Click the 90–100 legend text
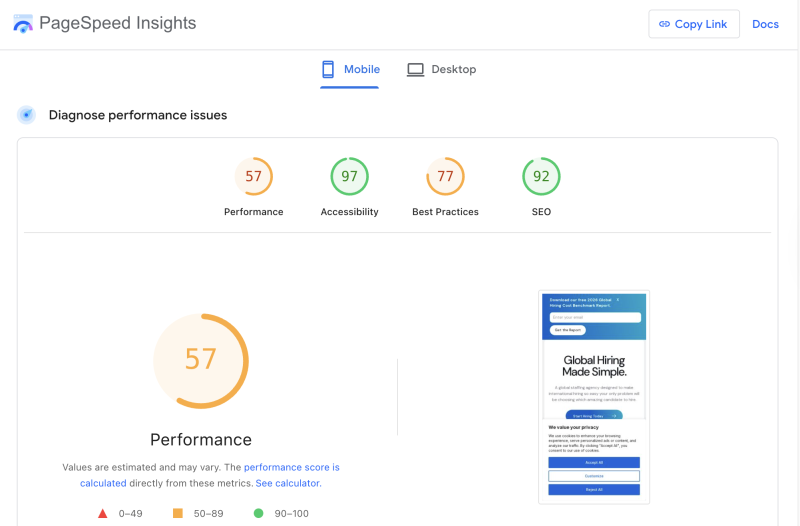This screenshot has width=800, height=526. pyautogui.click(x=292, y=514)
